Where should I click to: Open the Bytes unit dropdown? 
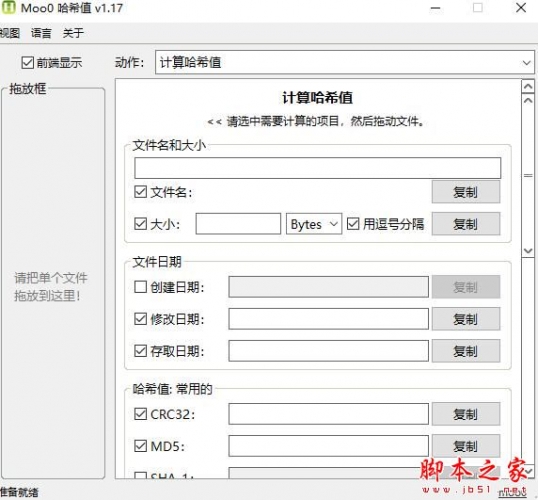click(314, 224)
